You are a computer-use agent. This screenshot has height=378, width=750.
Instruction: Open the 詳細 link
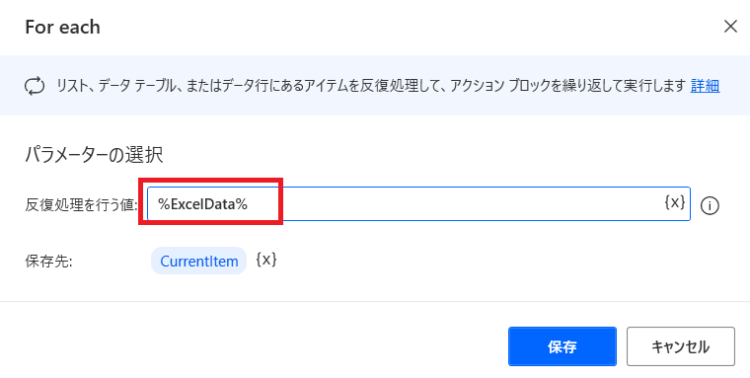(x=705, y=86)
